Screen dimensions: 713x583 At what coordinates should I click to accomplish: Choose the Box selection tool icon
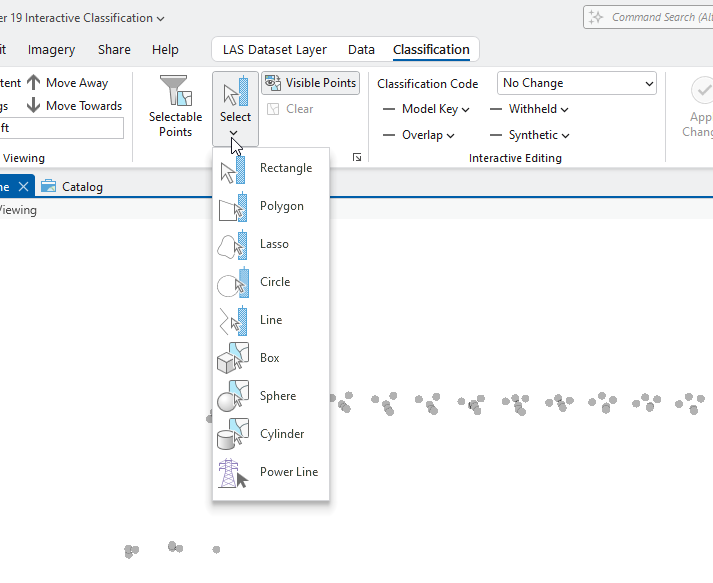(x=233, y=358)
